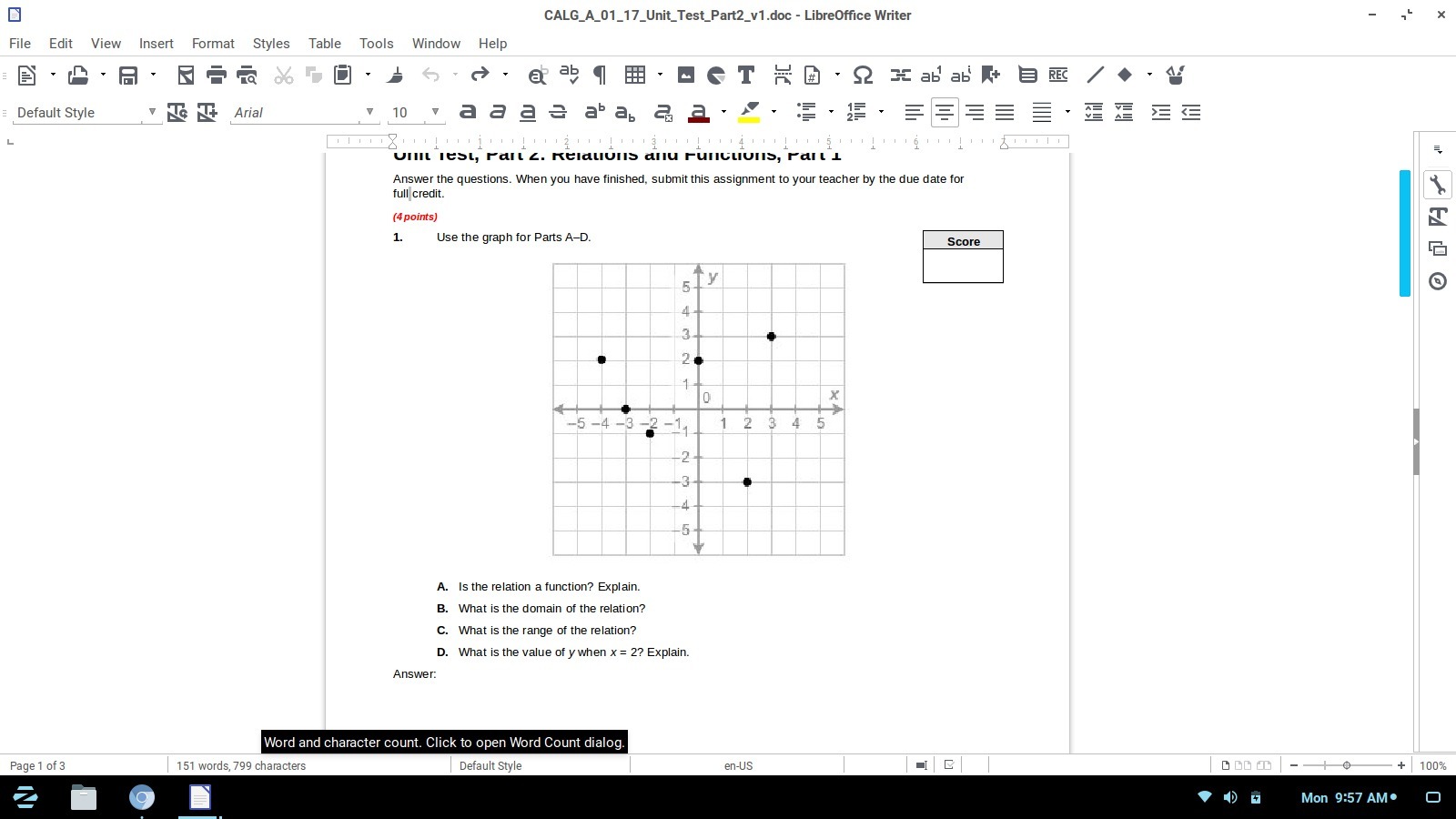Expand the New document type dropdown arrow

point(53,76)
